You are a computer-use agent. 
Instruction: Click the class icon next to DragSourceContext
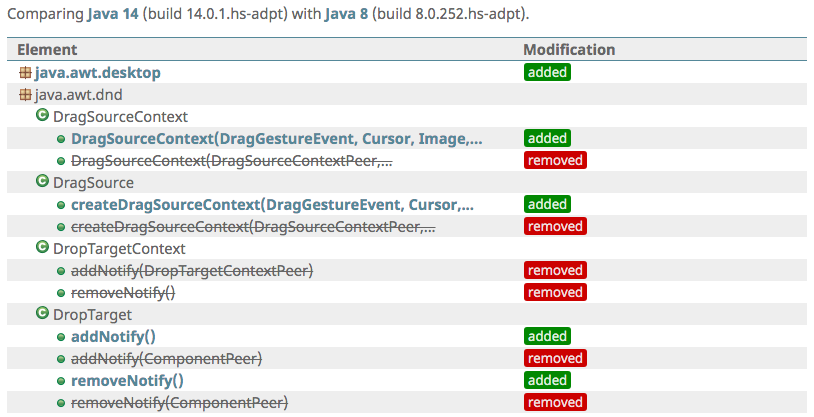(x=42, y=115)
